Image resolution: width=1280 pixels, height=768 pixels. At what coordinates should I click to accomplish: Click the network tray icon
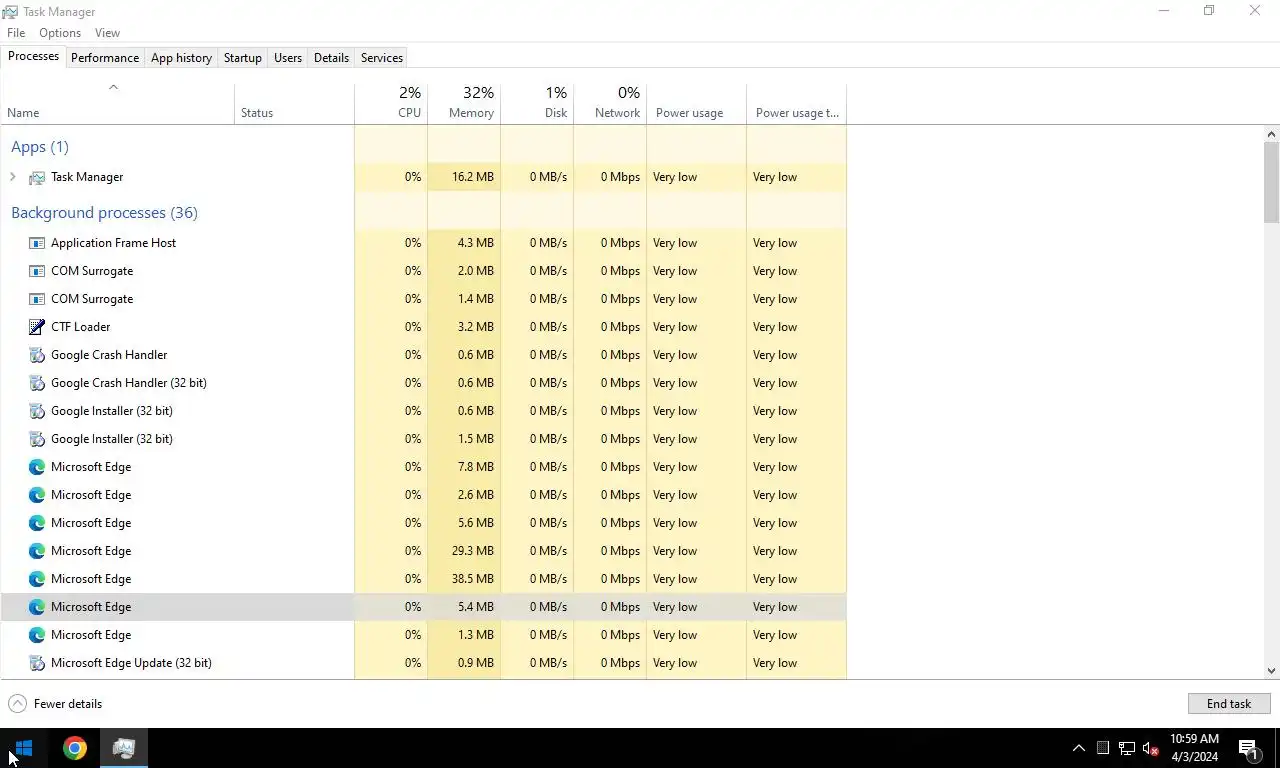(x=1127, y=748)
